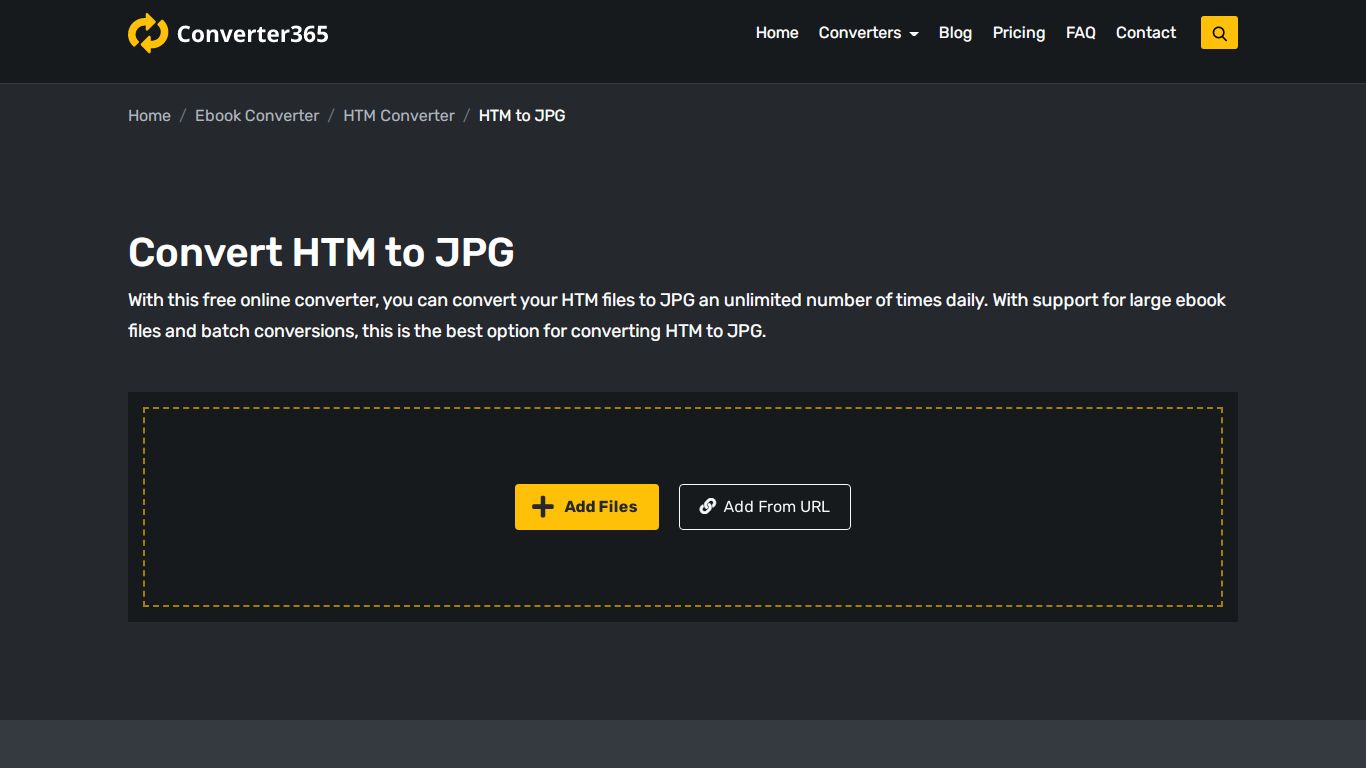Click the Convert HTM to JPG heading

pyautogui.click(x=321, y=253)
